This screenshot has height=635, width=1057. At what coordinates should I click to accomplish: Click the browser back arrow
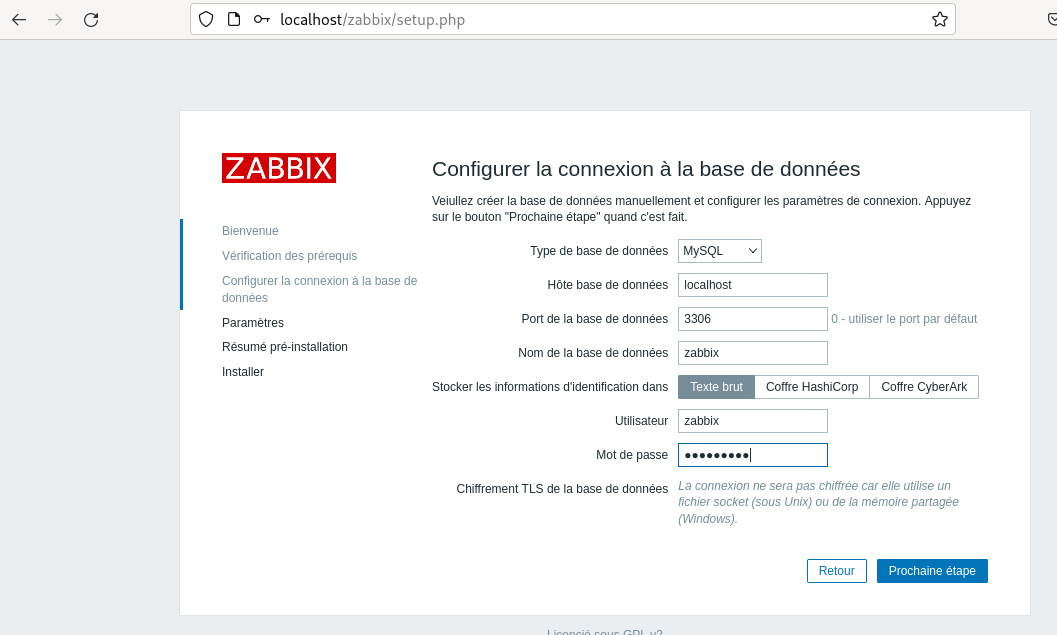point(19,19)
